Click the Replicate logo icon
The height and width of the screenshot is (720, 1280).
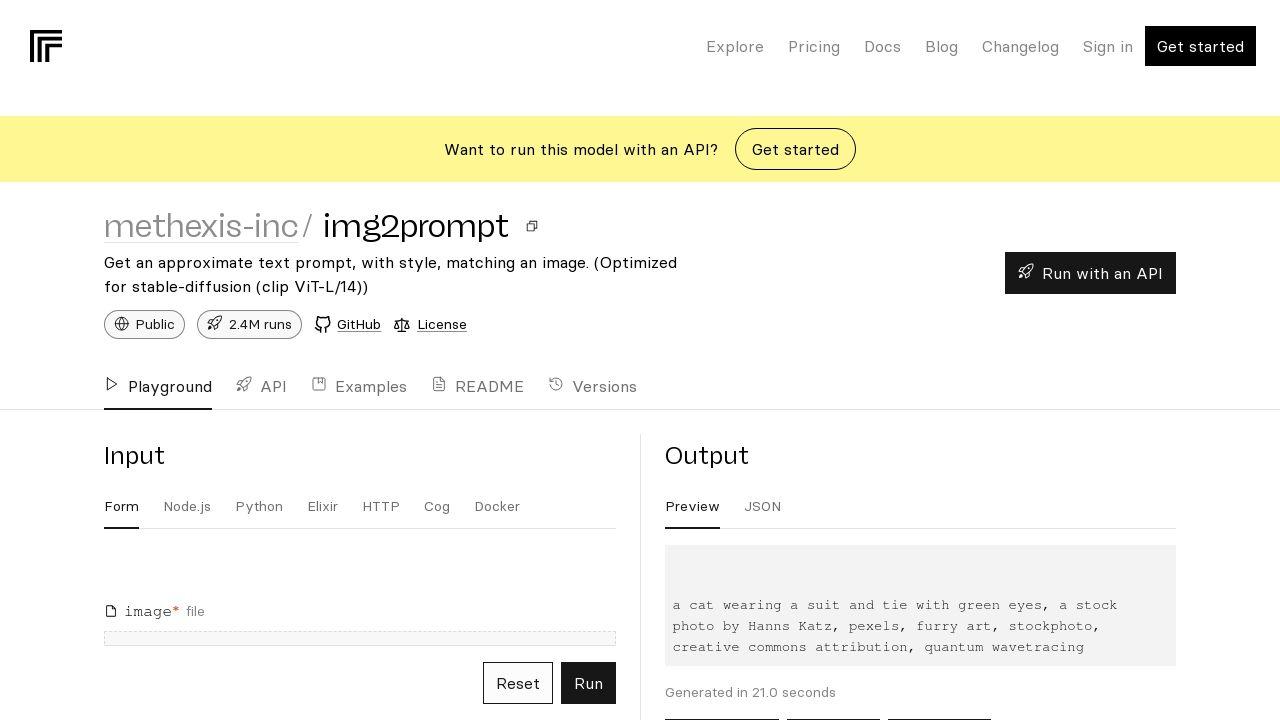coord(46,46)
